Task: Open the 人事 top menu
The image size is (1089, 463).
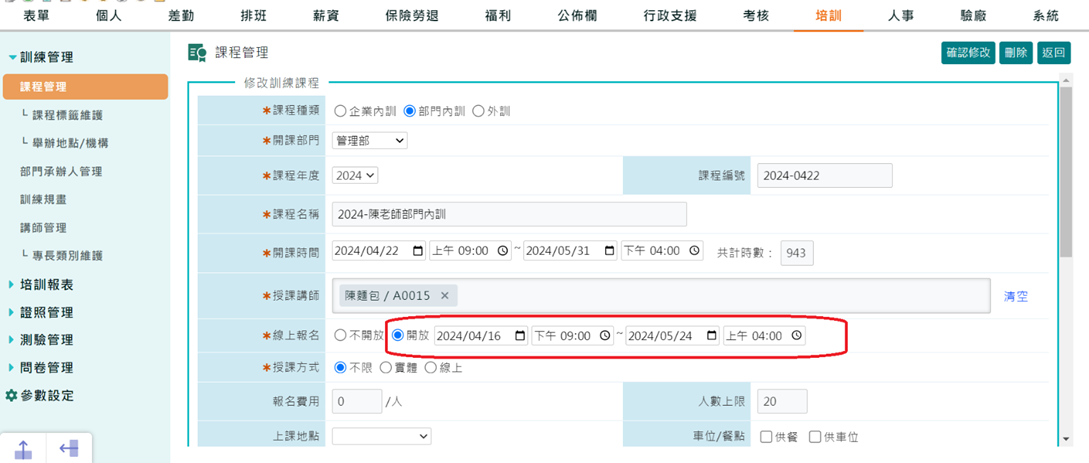Action: coord(901,15)
